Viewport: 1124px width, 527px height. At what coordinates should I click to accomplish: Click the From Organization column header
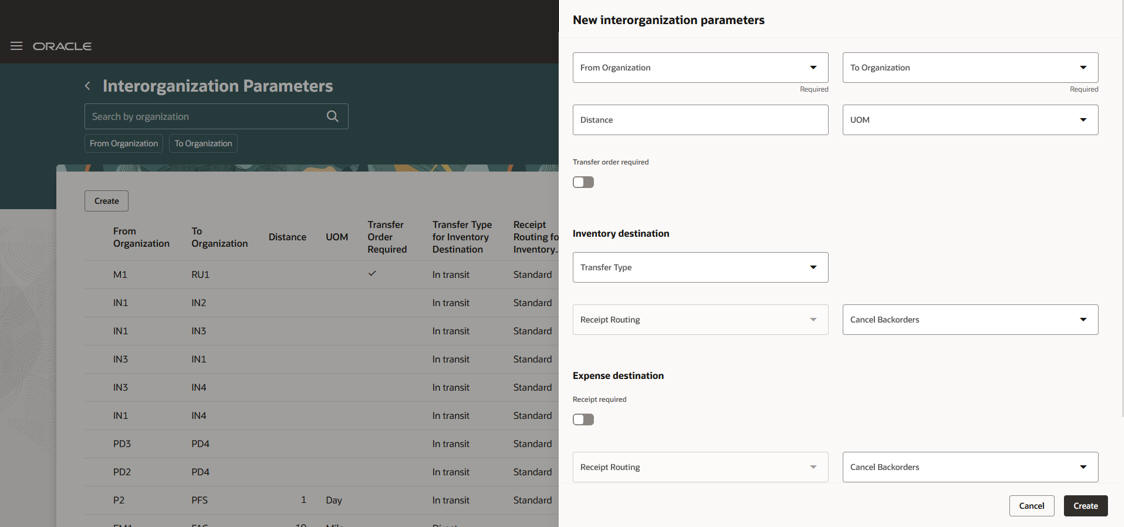pyautogui.click(x=141, y=237)
